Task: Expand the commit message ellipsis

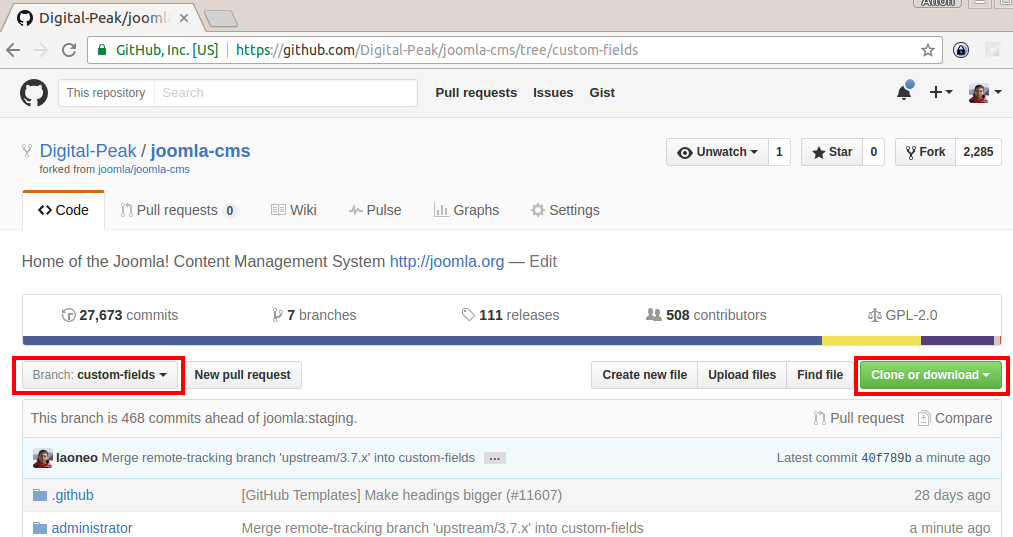Action: (x=493, y=458)
